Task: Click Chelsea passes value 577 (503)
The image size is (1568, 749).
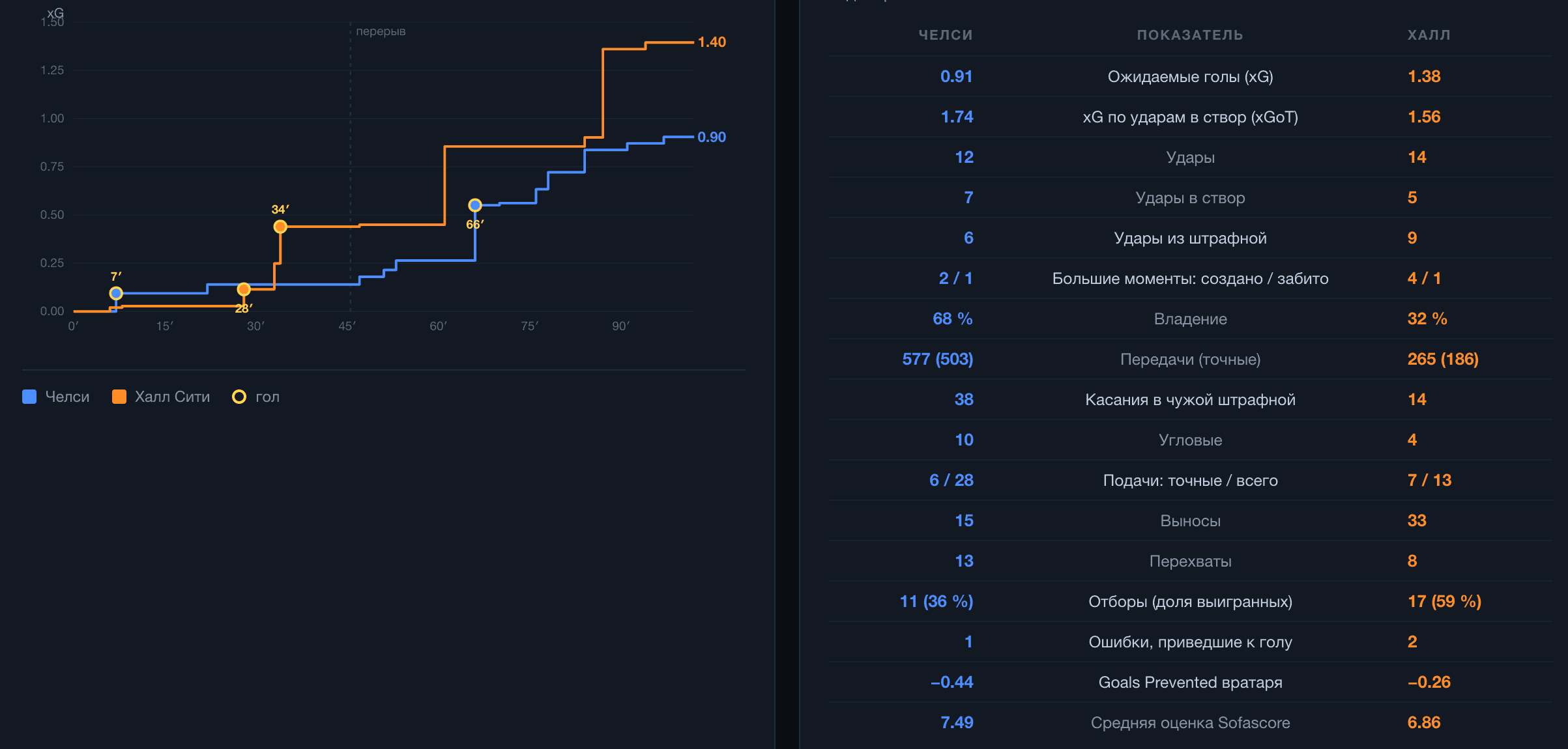Action: pyautogui.click(x=937, y=360)
